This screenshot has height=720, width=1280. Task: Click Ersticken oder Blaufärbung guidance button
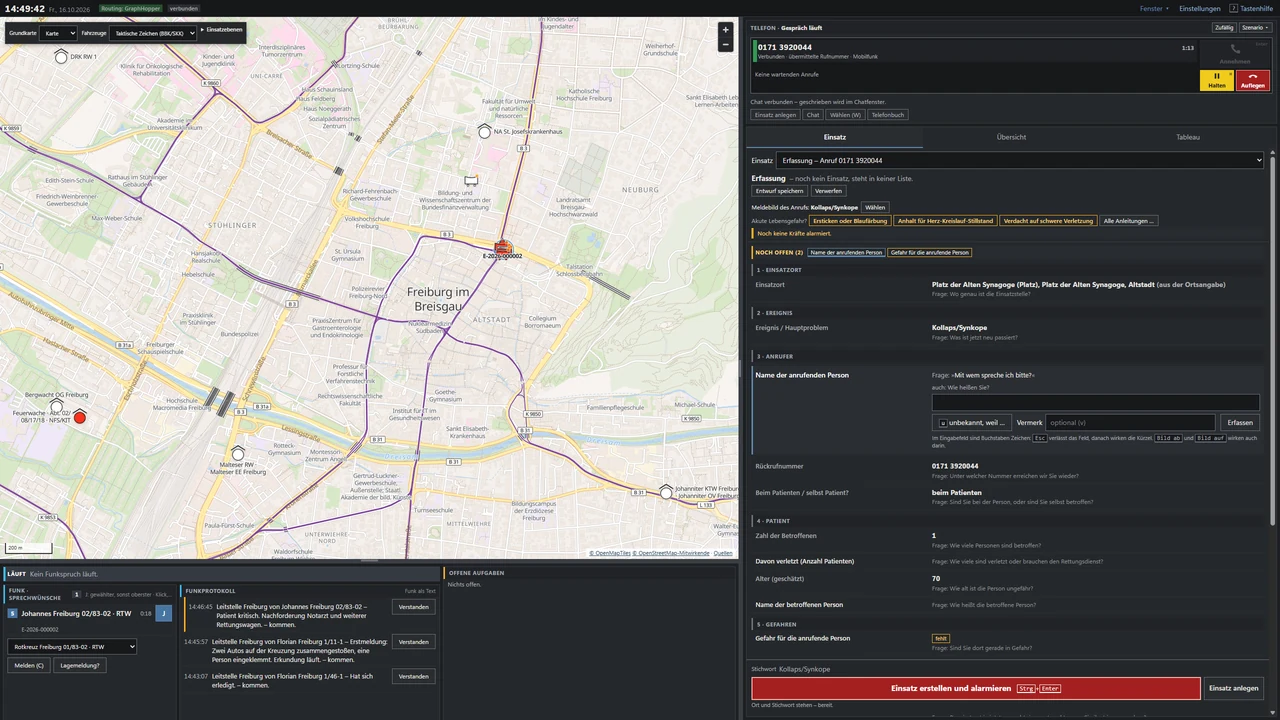(849, 221)
